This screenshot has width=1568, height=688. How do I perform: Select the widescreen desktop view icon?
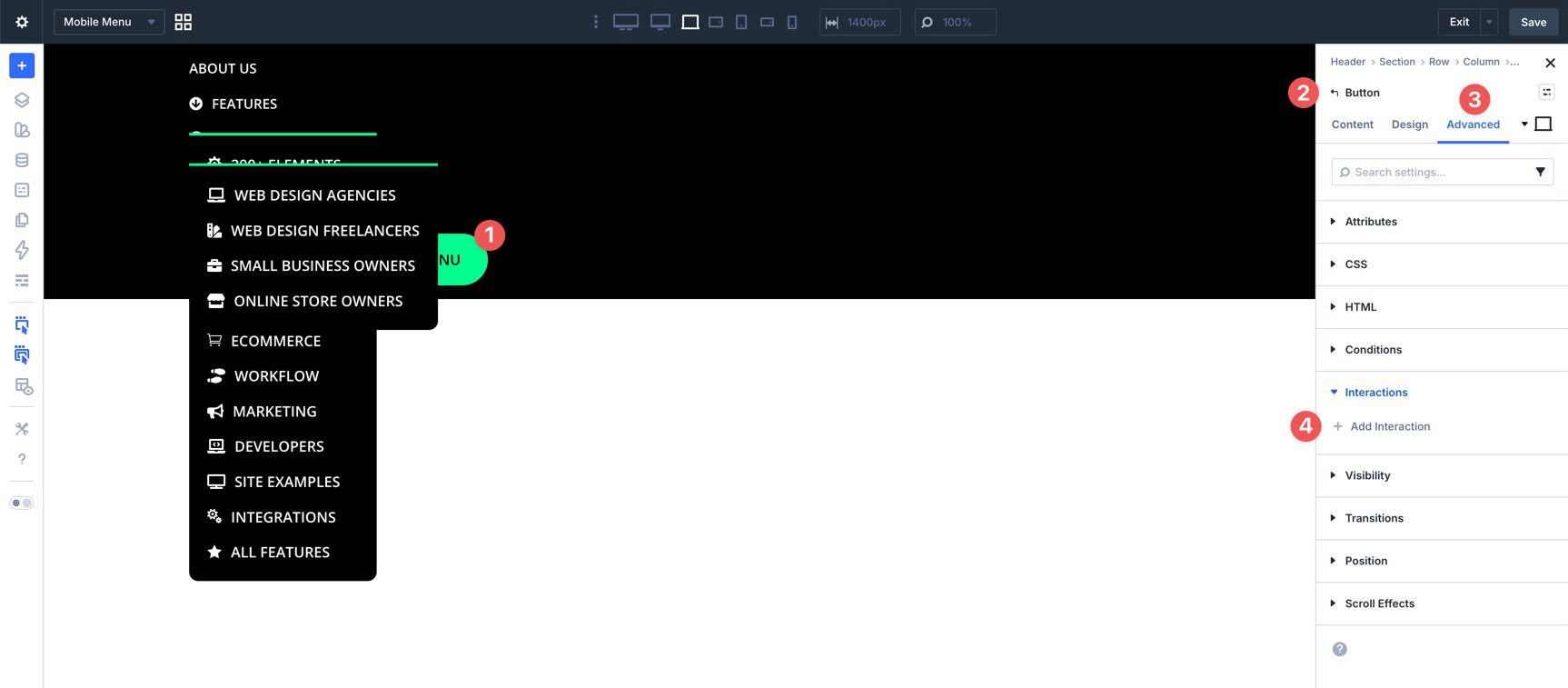click(x=626, y=22)
